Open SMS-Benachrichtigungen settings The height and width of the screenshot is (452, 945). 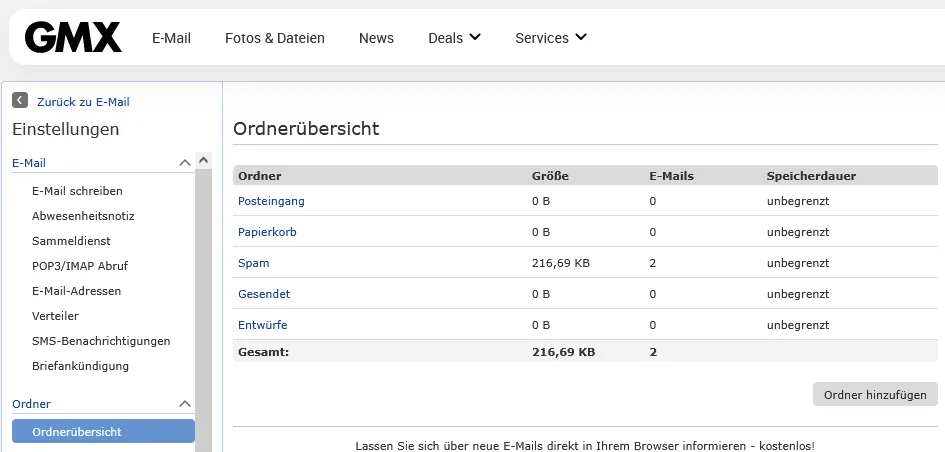pyautogui.click(x=101, y=341)
